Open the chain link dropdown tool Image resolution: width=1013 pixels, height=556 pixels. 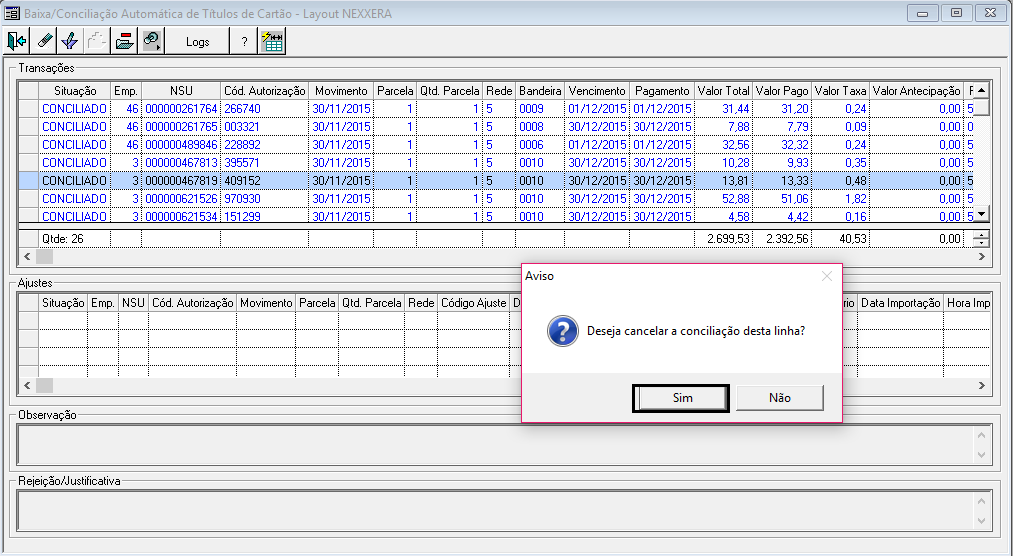(152, 41)
